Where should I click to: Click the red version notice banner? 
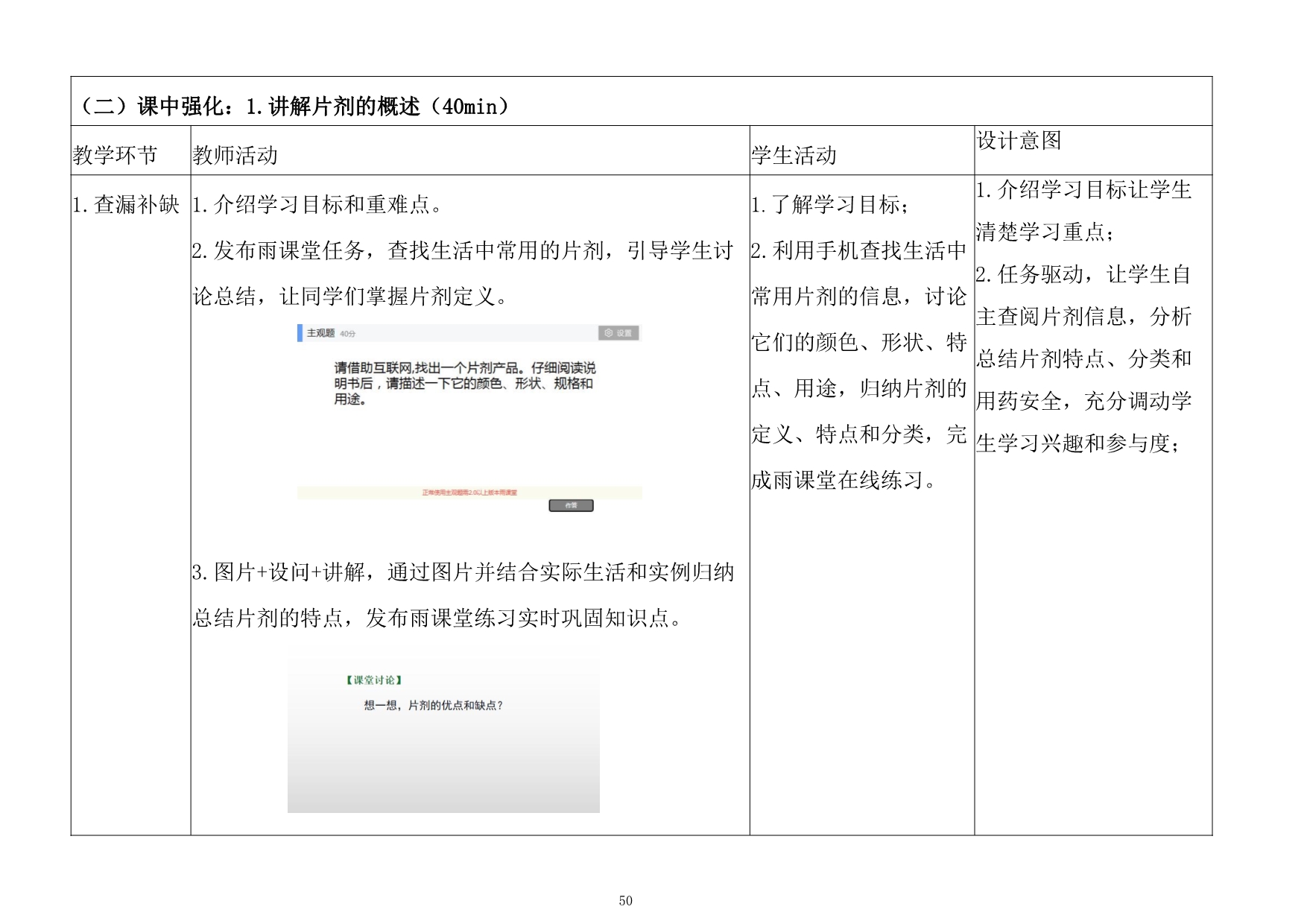click(469, 493)
